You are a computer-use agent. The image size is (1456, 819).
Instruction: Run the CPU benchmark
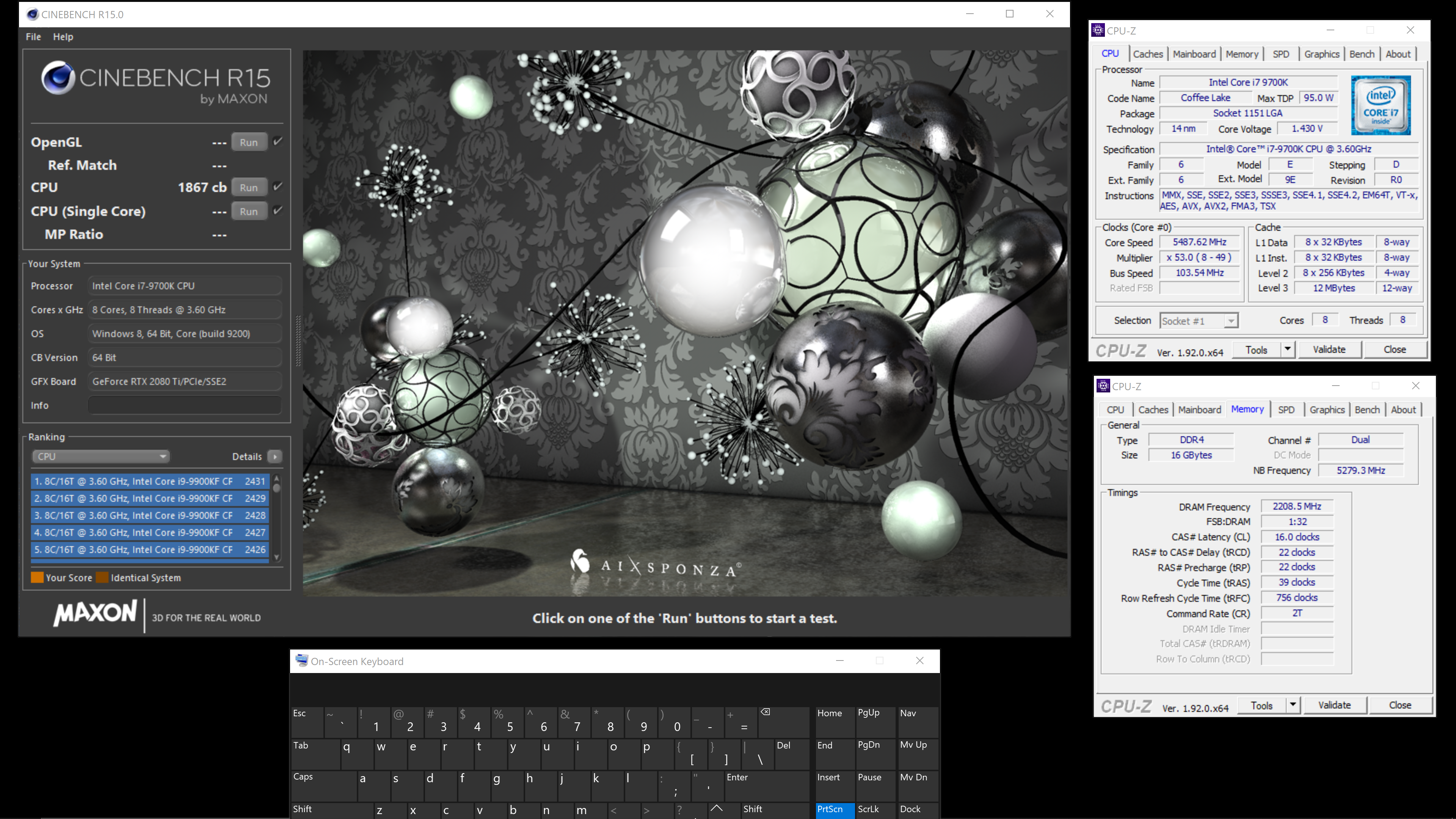point(249,188)
